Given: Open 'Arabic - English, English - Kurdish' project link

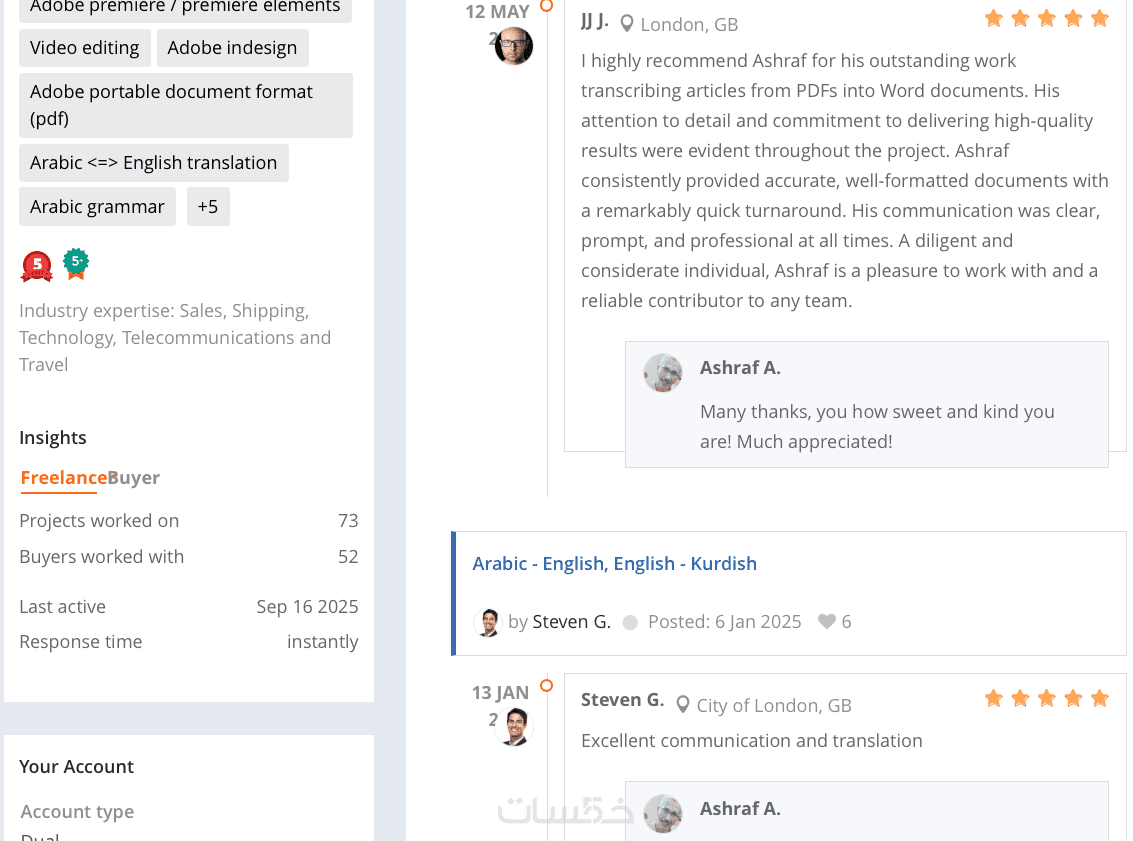Looking at the screenshot, I should 614,563.
